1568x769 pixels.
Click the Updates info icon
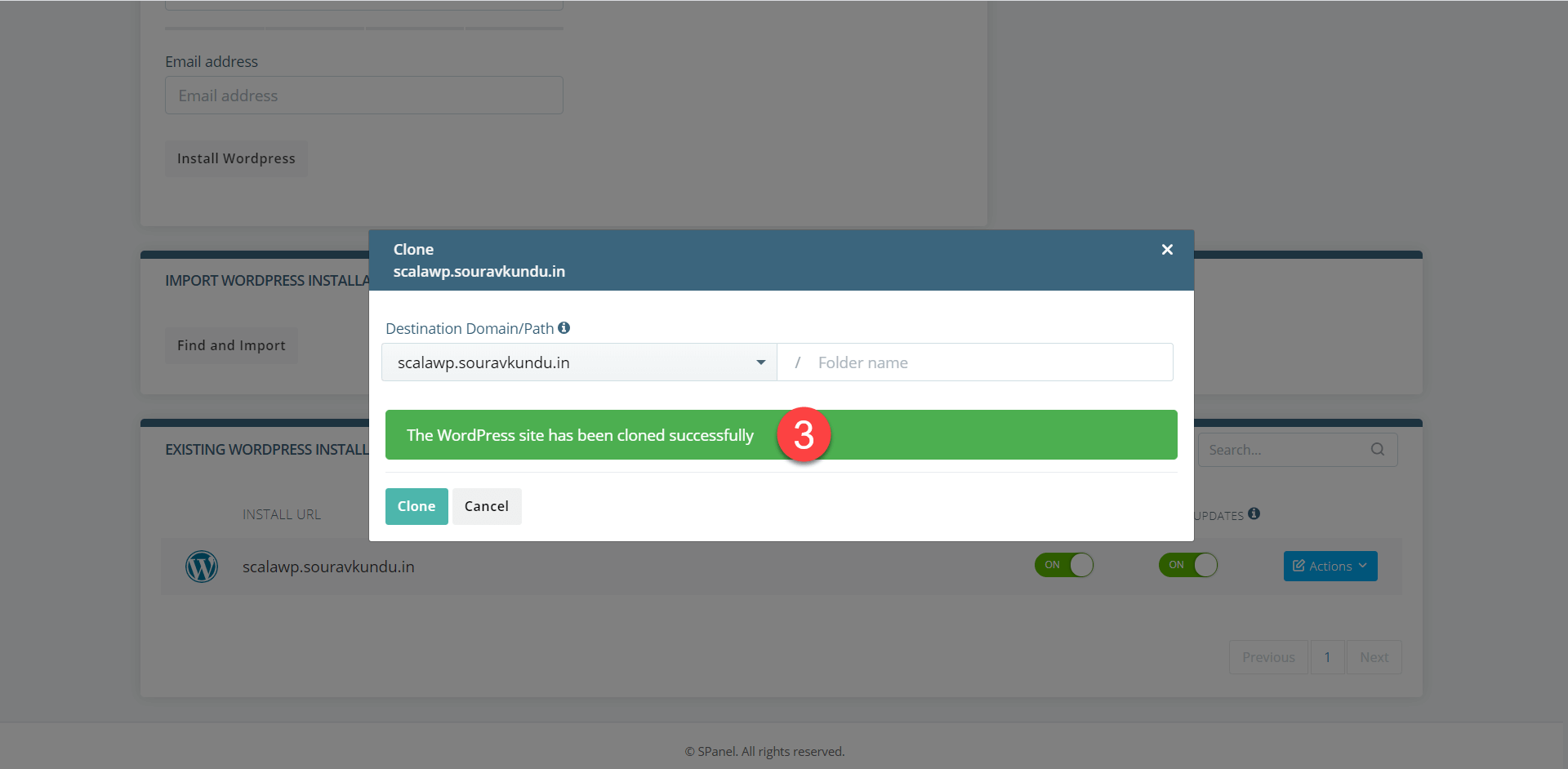click(1254, 513)
